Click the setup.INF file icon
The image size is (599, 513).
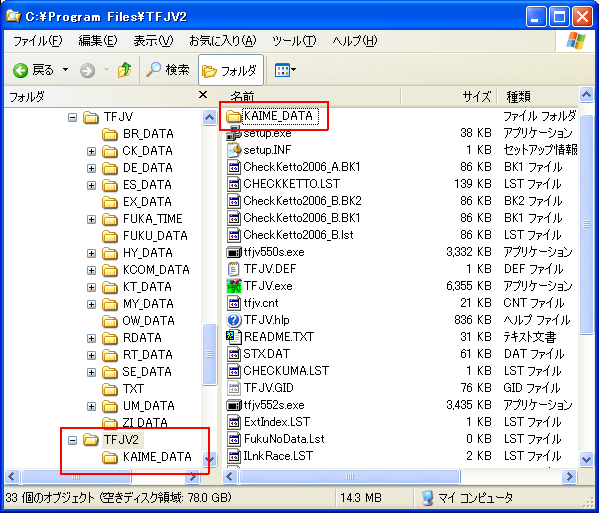pos(233,150)
